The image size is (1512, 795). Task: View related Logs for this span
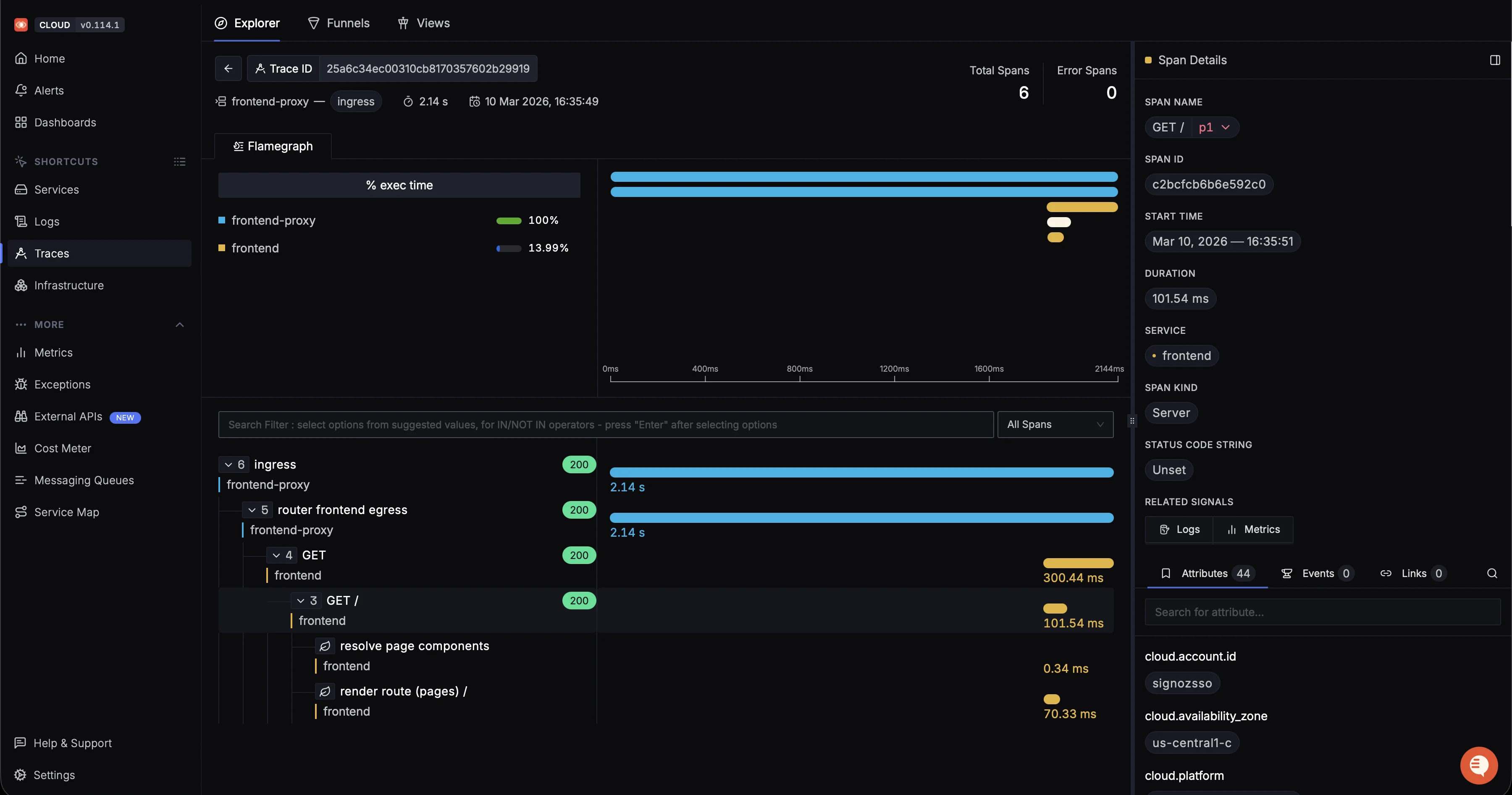pos(1179,529)
